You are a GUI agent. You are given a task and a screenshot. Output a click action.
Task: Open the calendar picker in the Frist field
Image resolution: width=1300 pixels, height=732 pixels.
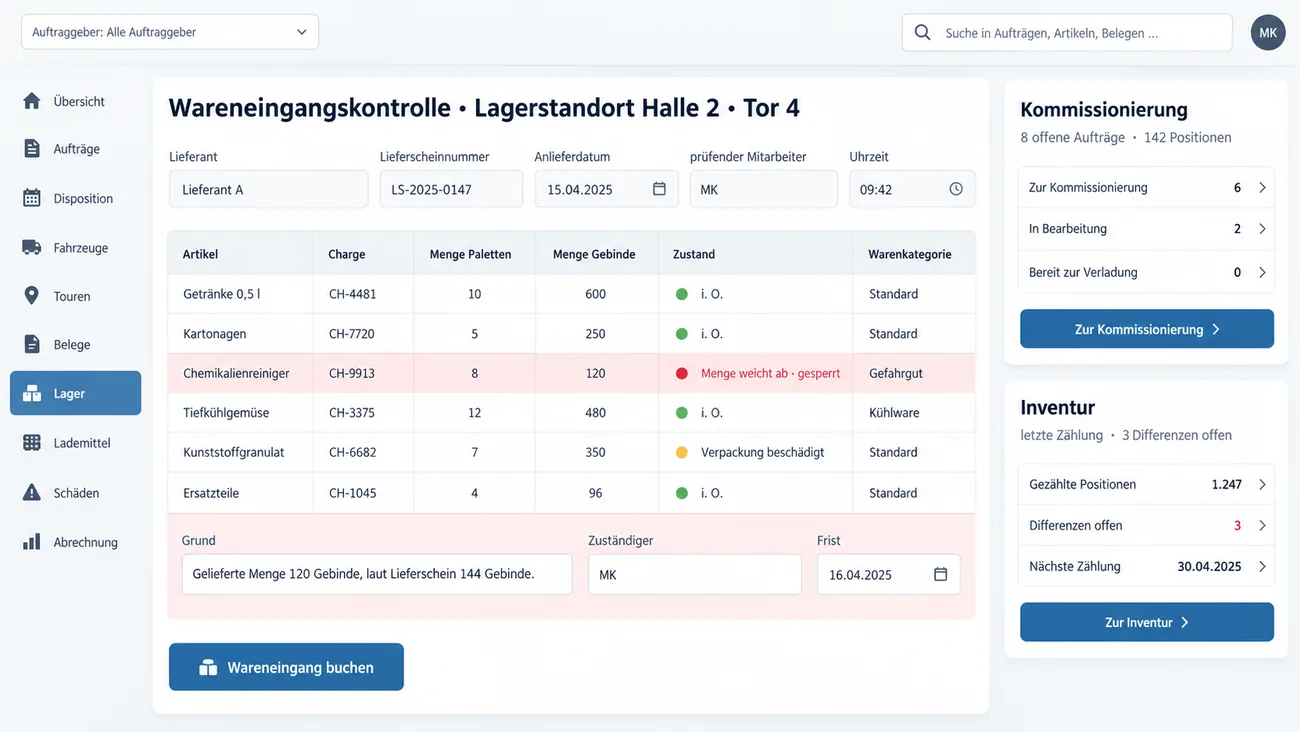pyautogui.click(x=940, y=574)
